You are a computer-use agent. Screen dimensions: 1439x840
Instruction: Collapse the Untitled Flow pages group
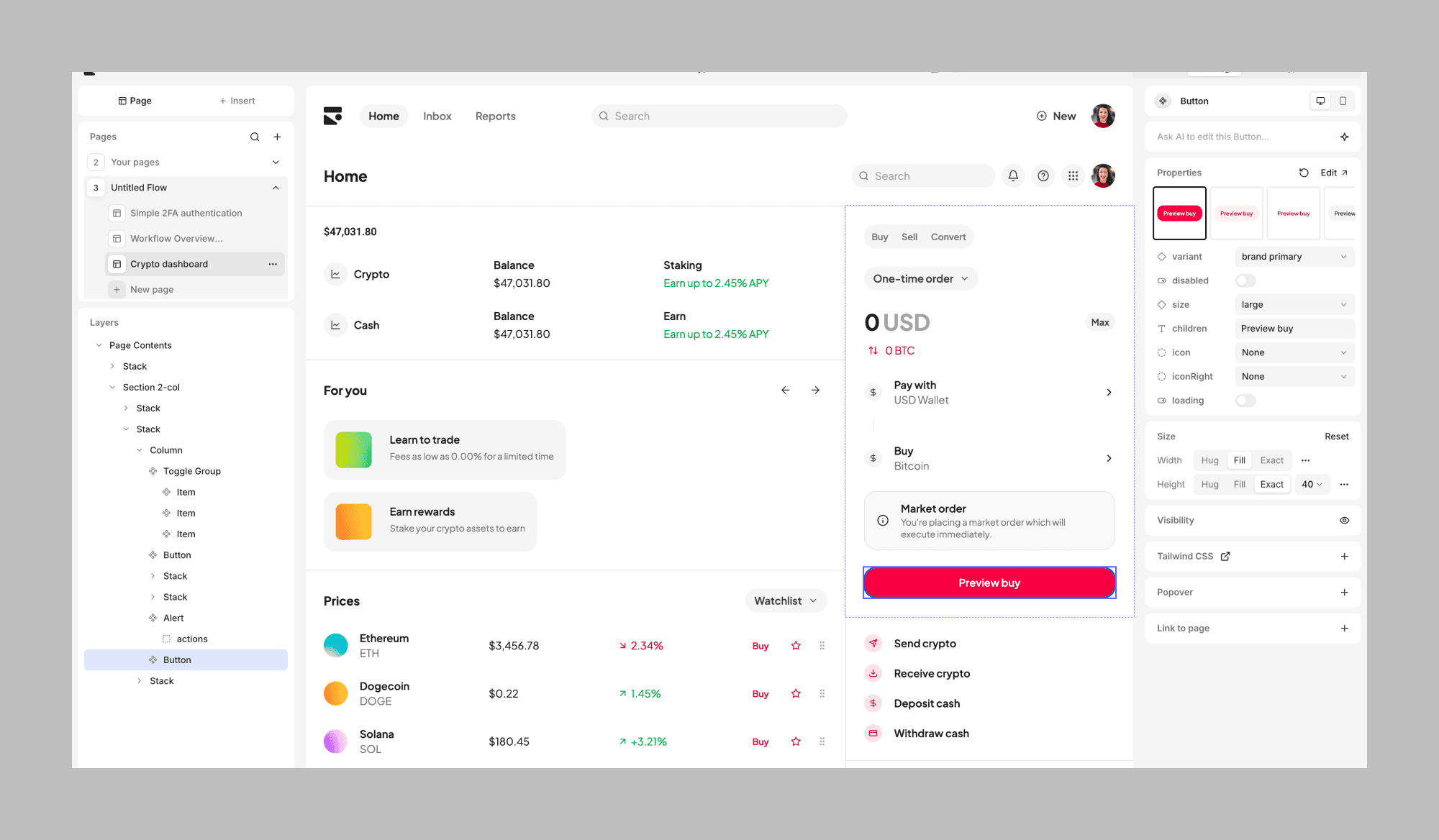tap(276, 188)
